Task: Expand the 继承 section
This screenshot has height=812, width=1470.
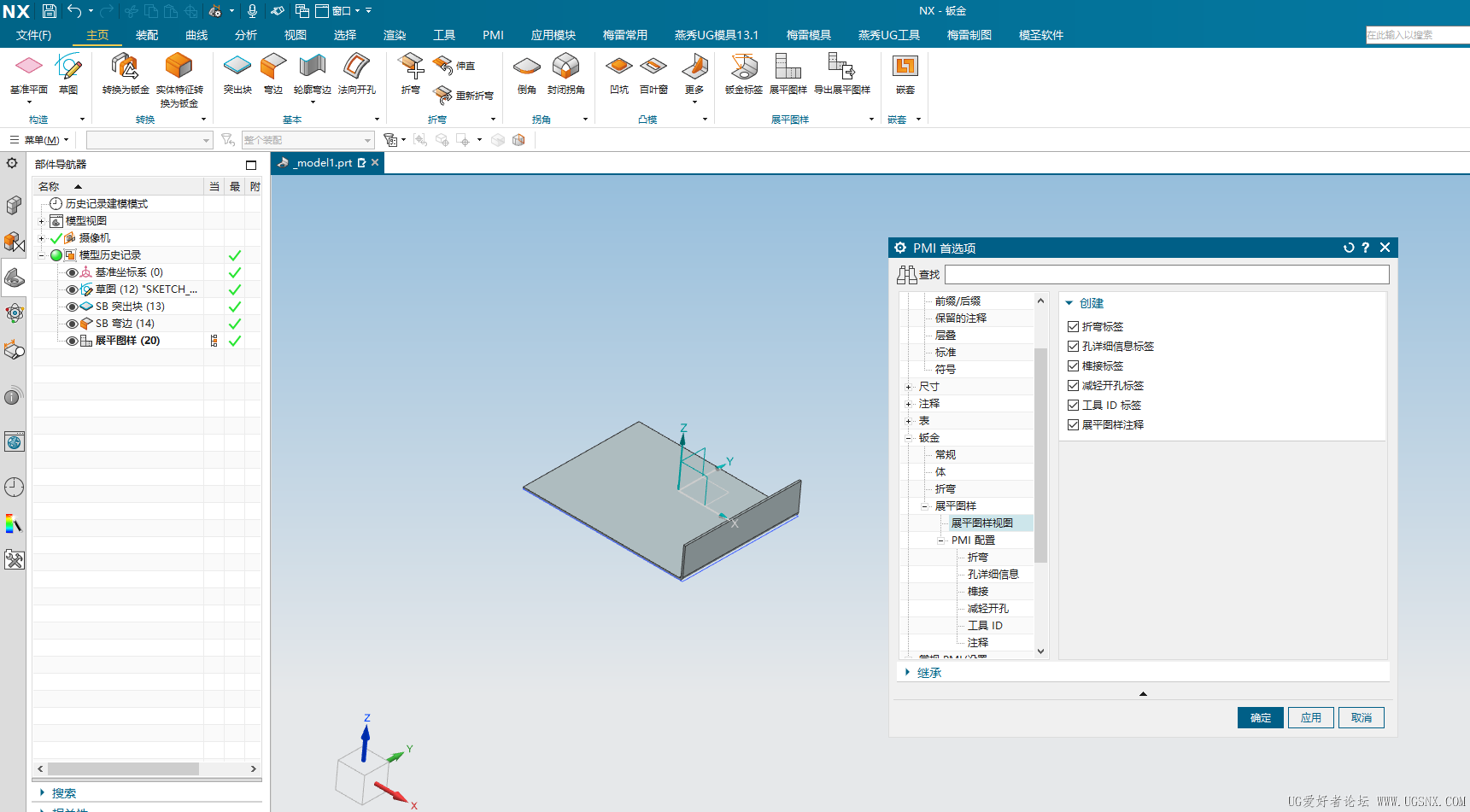Action: coord(907,672)
